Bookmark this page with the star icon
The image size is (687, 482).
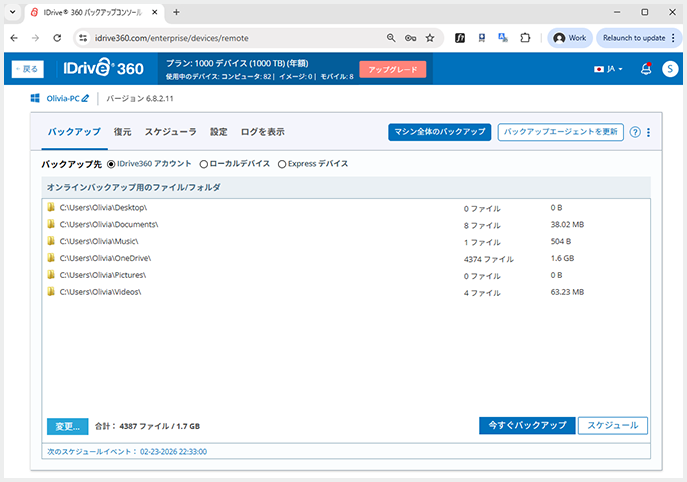tap(430, 38)
